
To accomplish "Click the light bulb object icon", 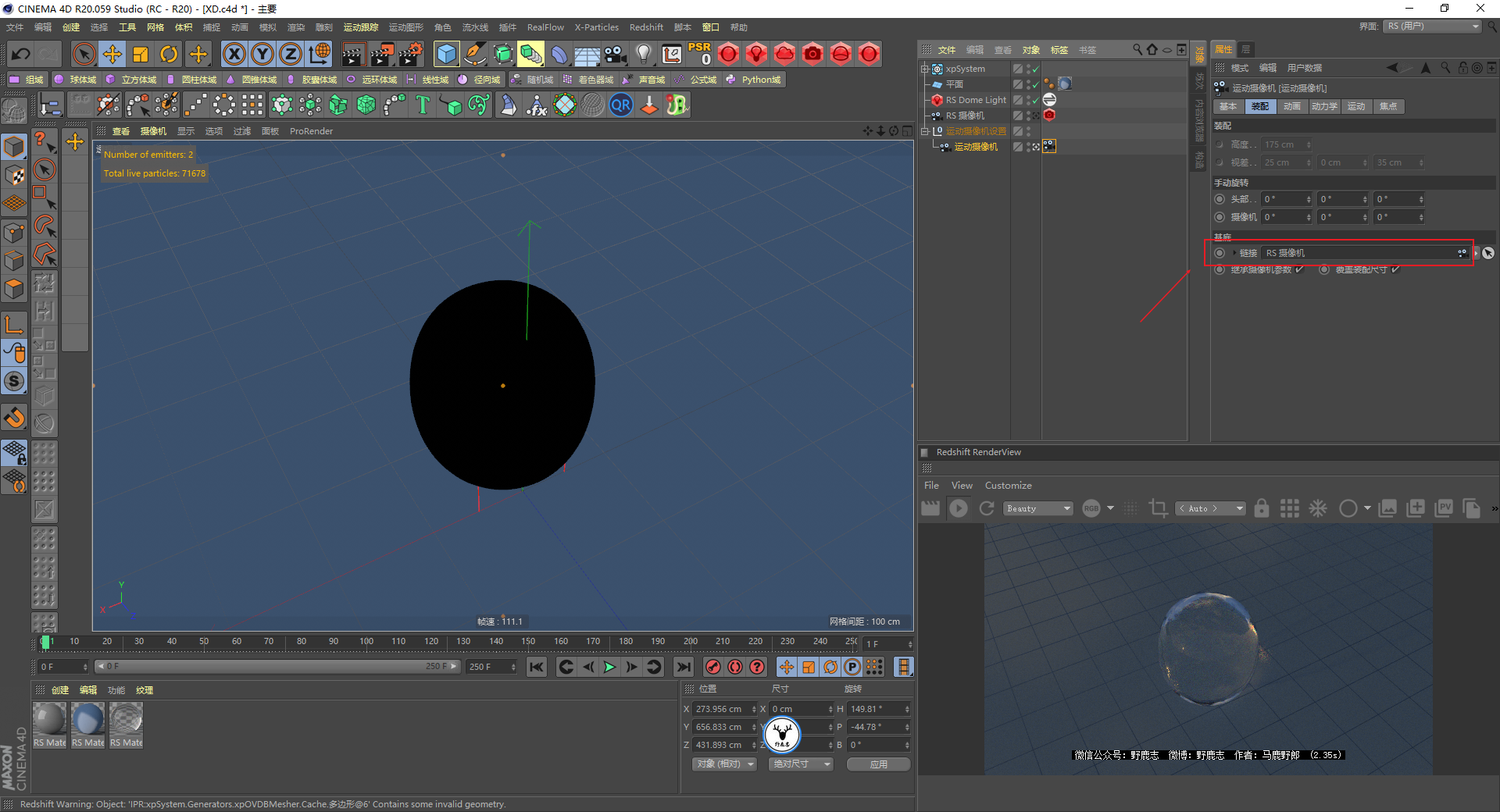I will [643, 54].
